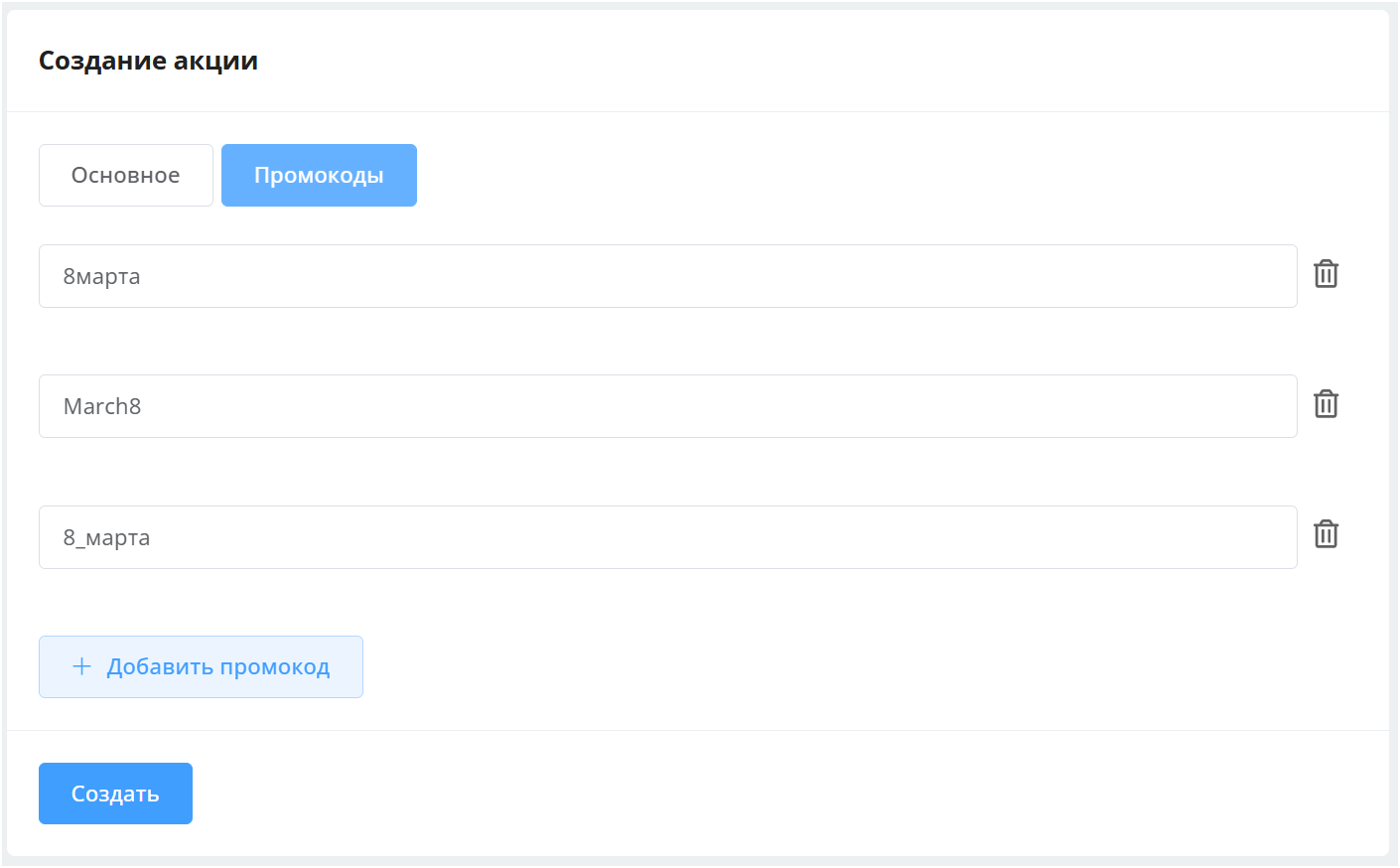Click the Добавить промокод label text
This screenshot has height=868, width=1400.
coord(218,666)
